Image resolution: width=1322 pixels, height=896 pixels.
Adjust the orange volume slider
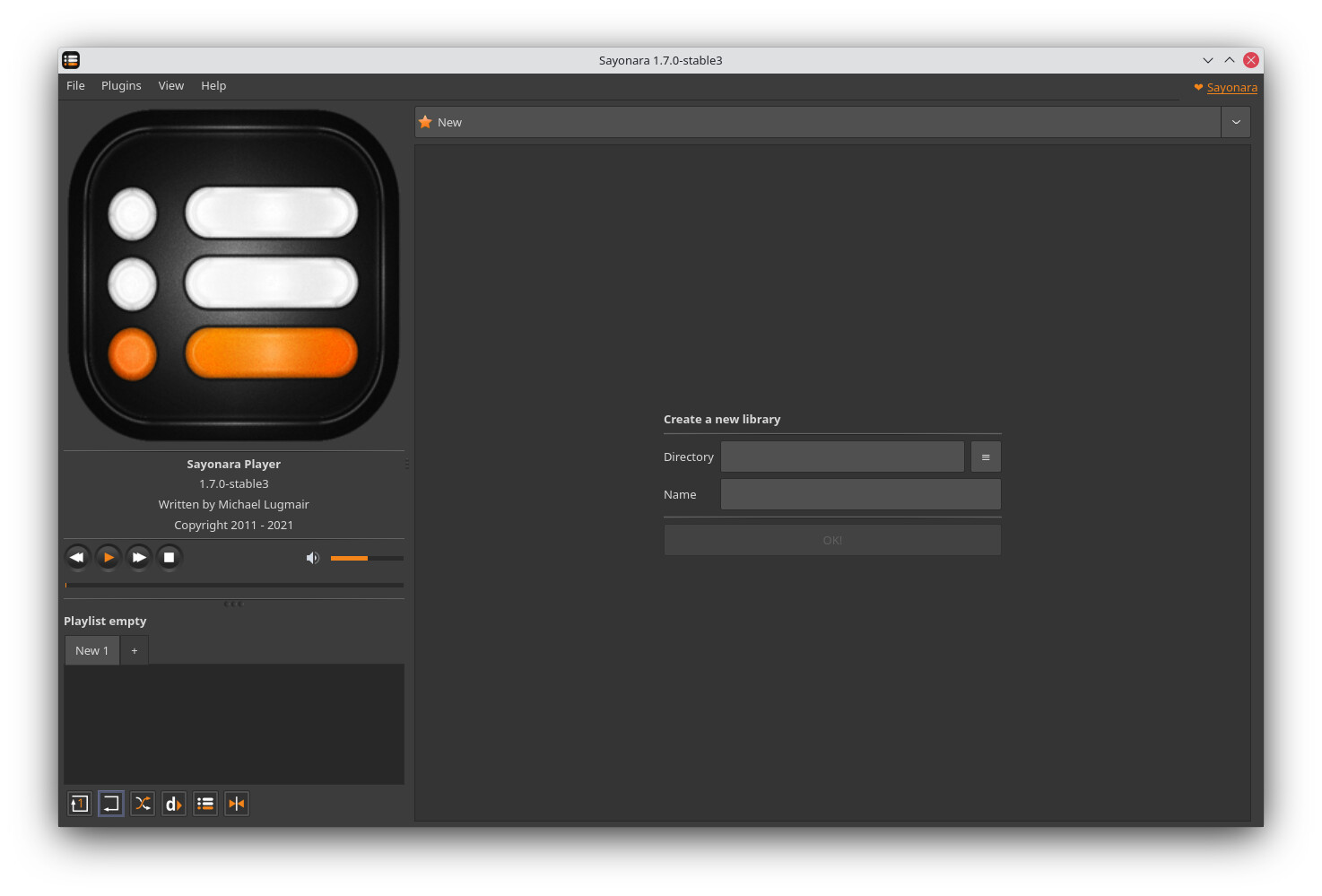click(367, 558)
